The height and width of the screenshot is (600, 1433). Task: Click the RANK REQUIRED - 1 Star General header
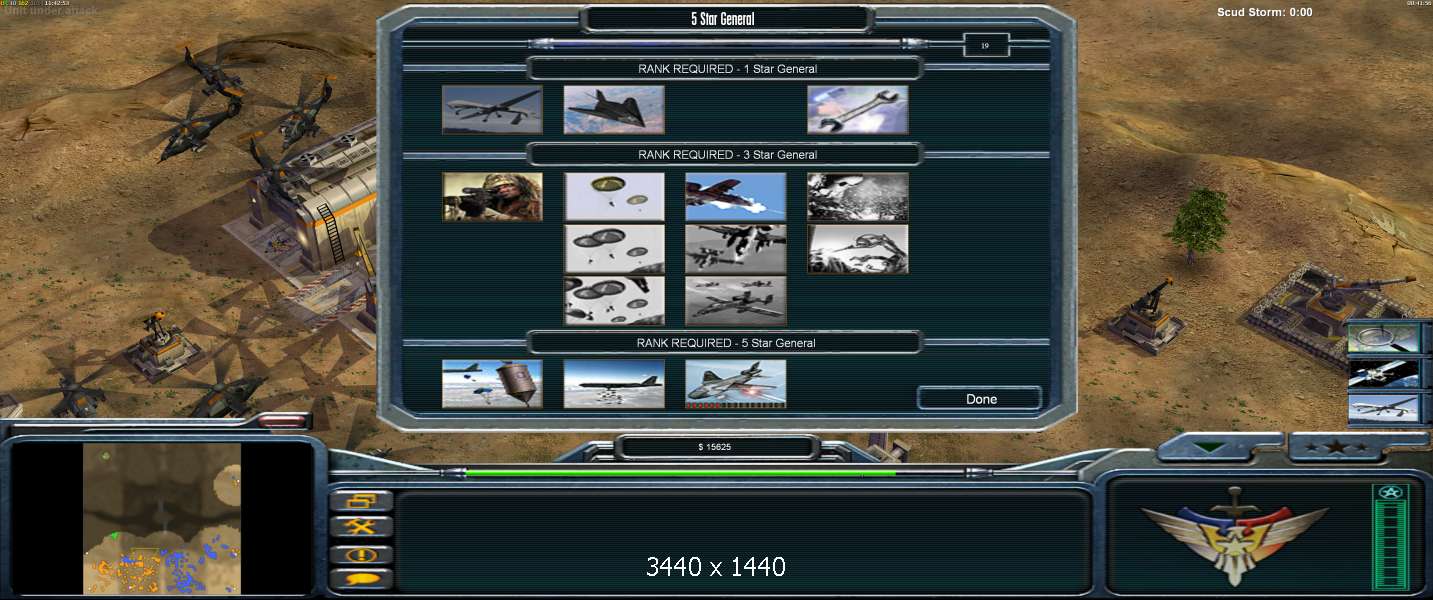coord(727,69)
